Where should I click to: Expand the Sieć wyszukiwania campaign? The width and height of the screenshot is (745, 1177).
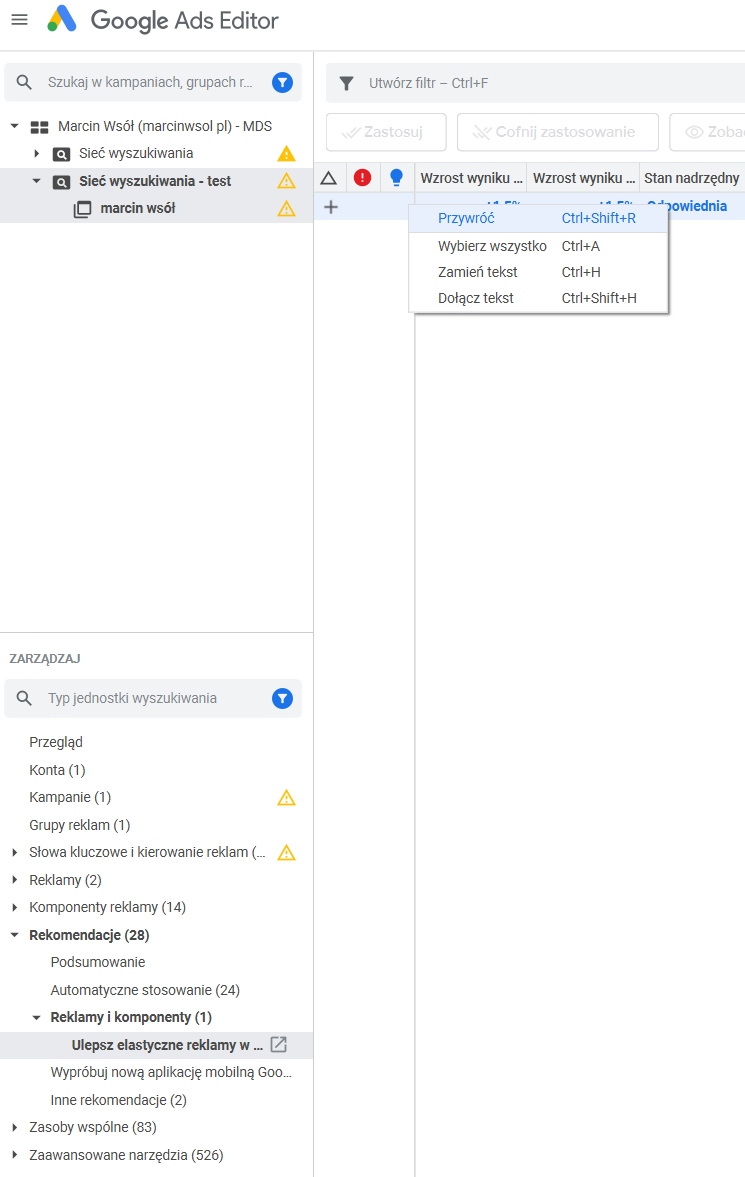pyautogui.click(x=36, y=153)
